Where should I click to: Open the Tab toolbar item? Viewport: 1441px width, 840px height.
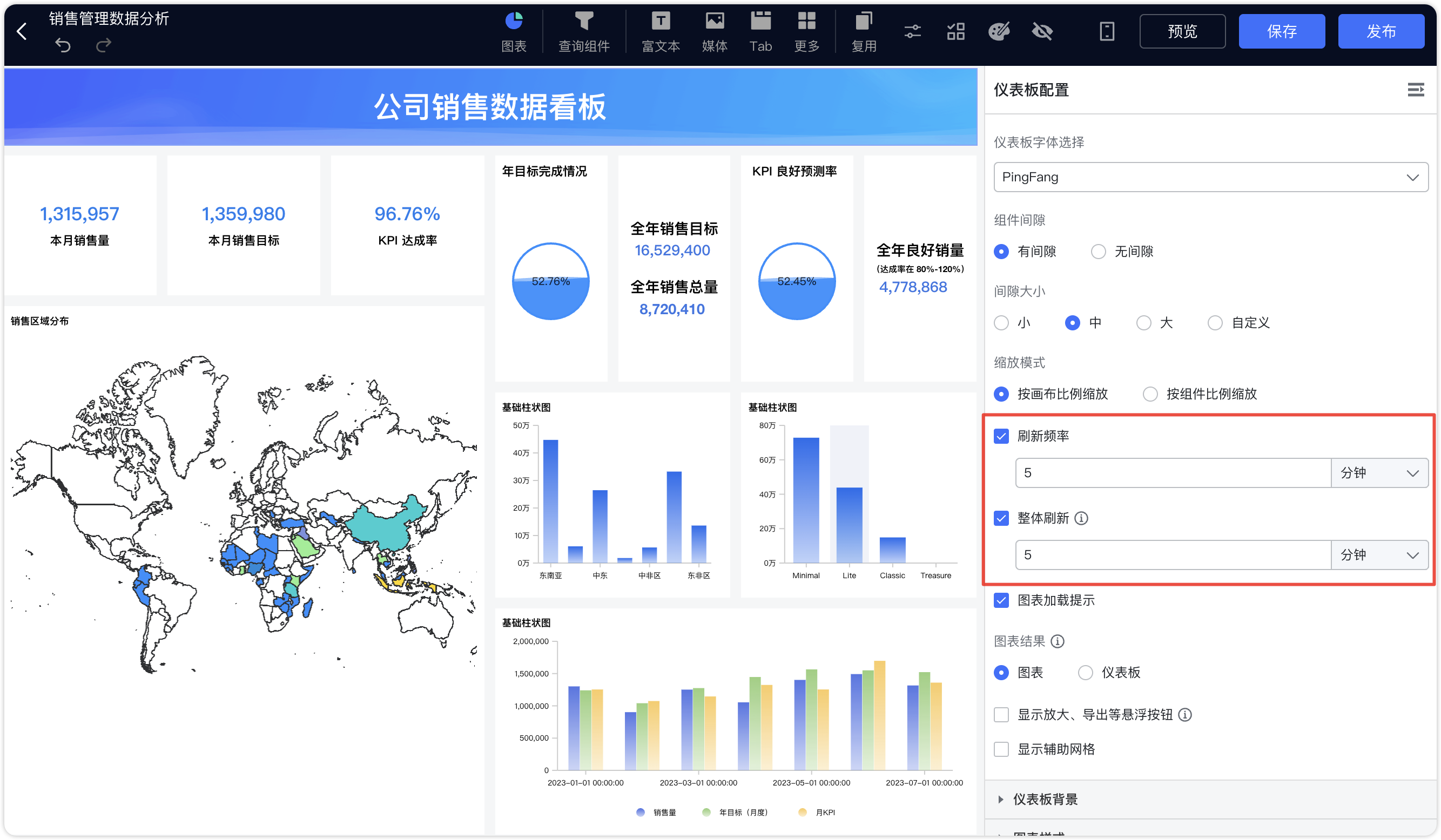click(760, 31)
